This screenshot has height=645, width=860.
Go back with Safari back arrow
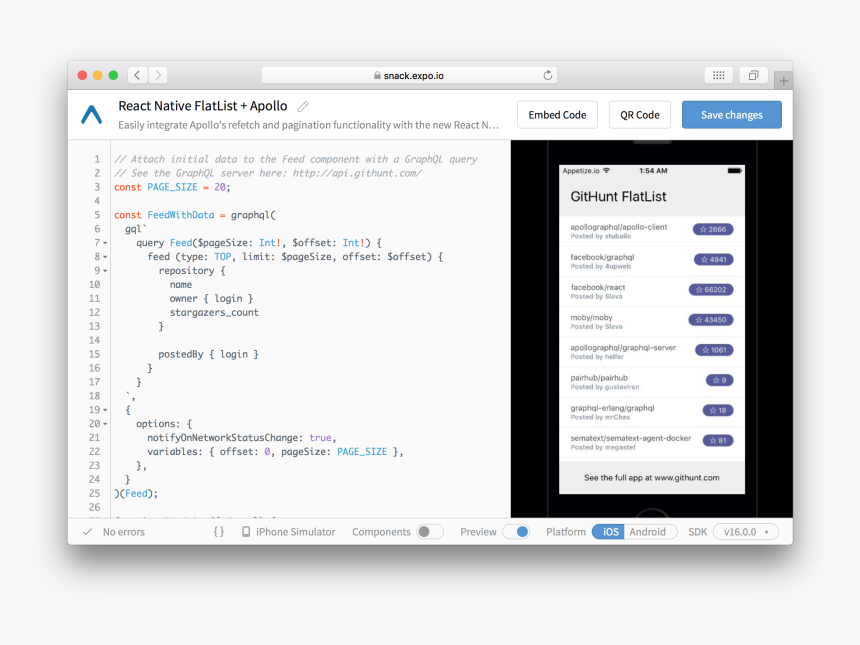click(x=138, y=75)
